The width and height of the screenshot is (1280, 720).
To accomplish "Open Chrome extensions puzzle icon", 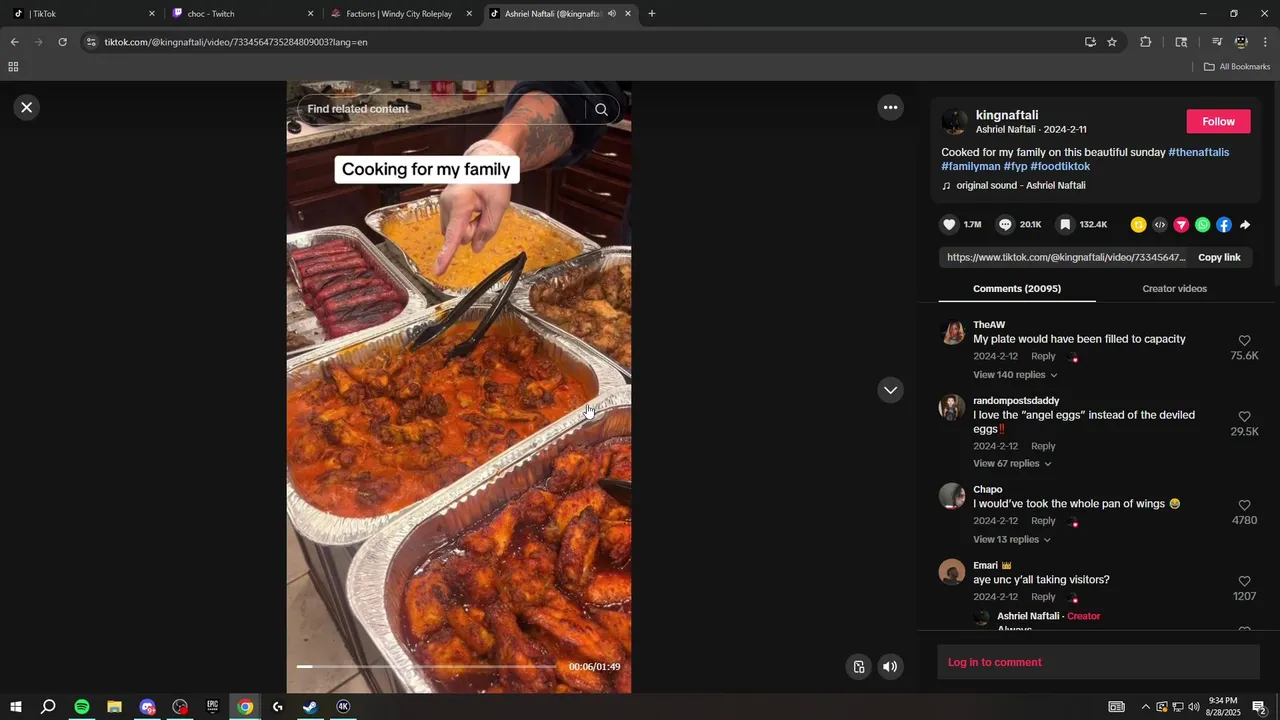I will pos(1146,42).
